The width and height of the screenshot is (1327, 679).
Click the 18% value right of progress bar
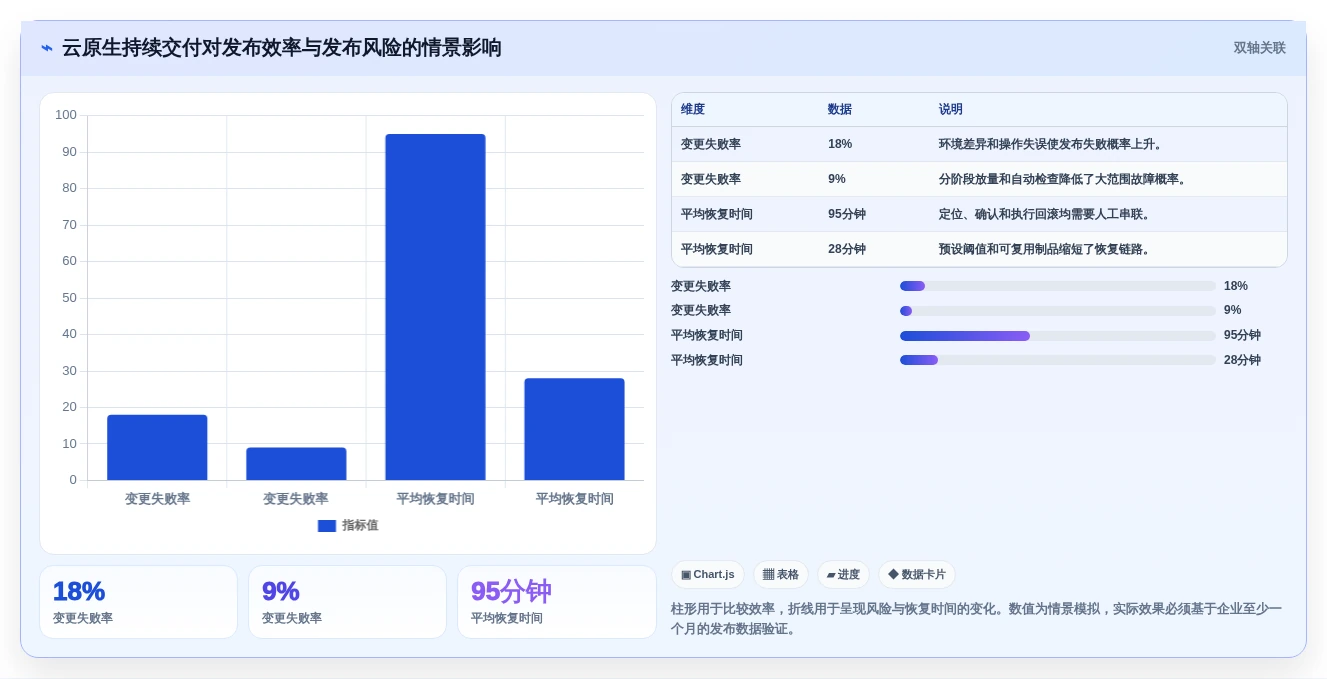(1236, 286)
